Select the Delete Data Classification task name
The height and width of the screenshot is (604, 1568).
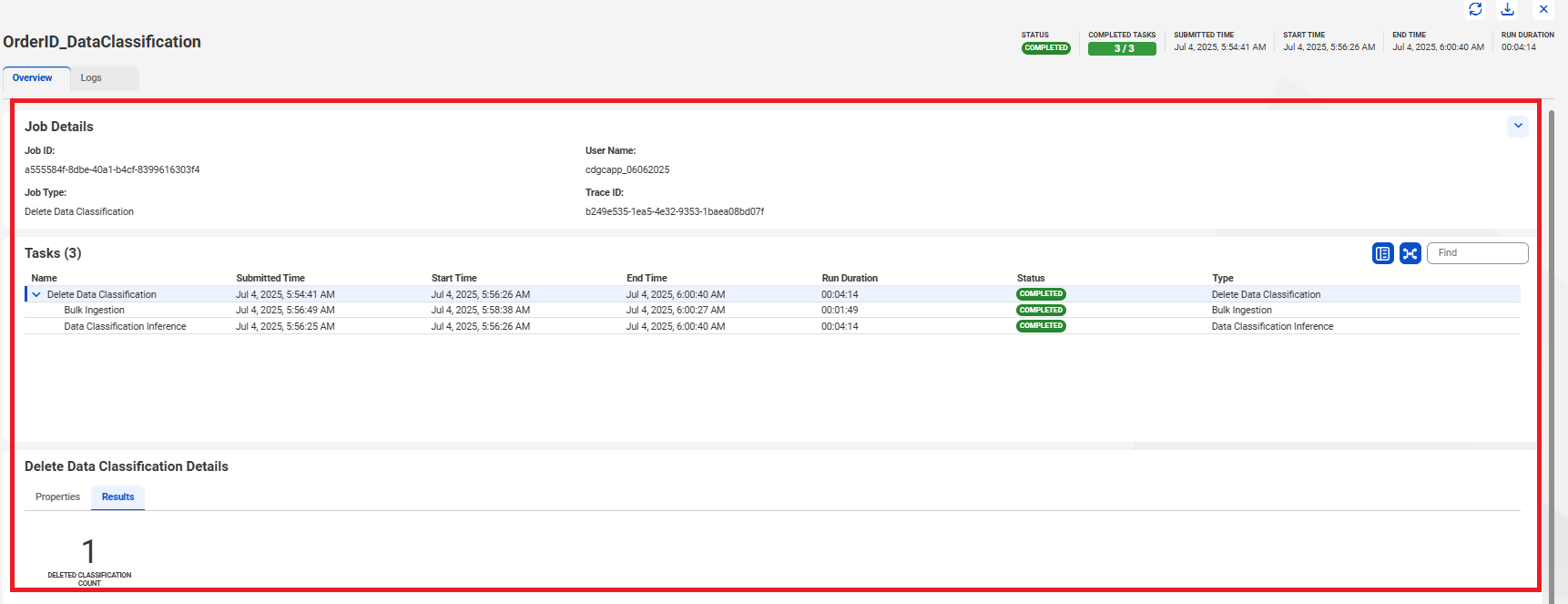(x=102, y=294)
